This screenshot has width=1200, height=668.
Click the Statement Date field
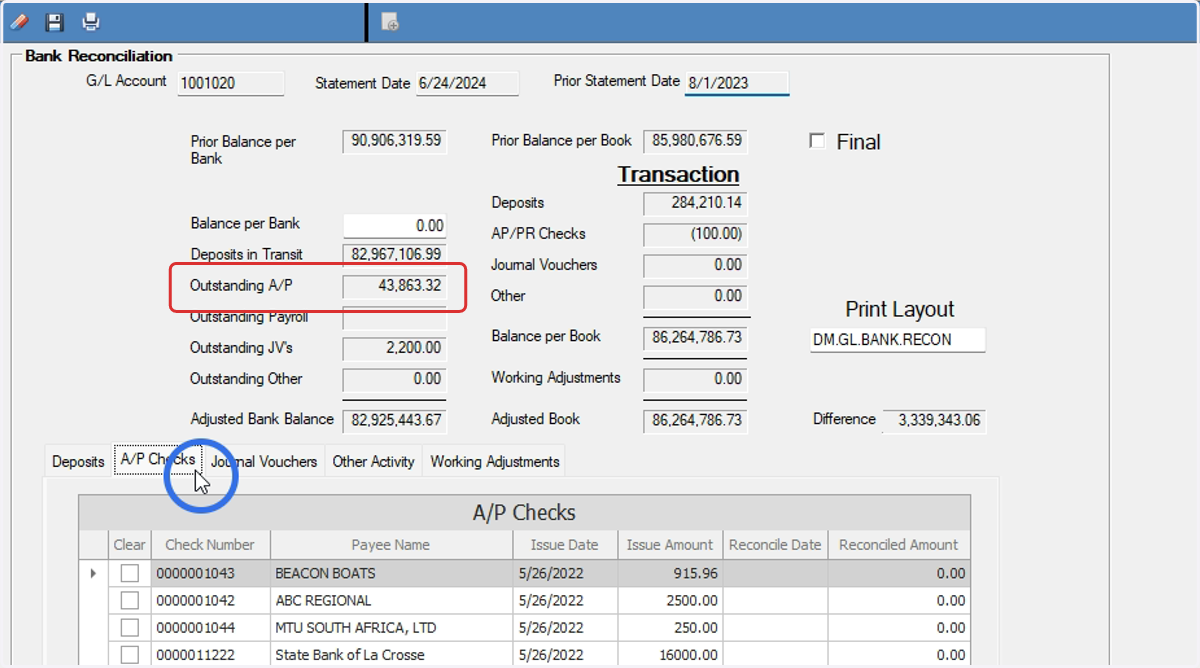466,83
